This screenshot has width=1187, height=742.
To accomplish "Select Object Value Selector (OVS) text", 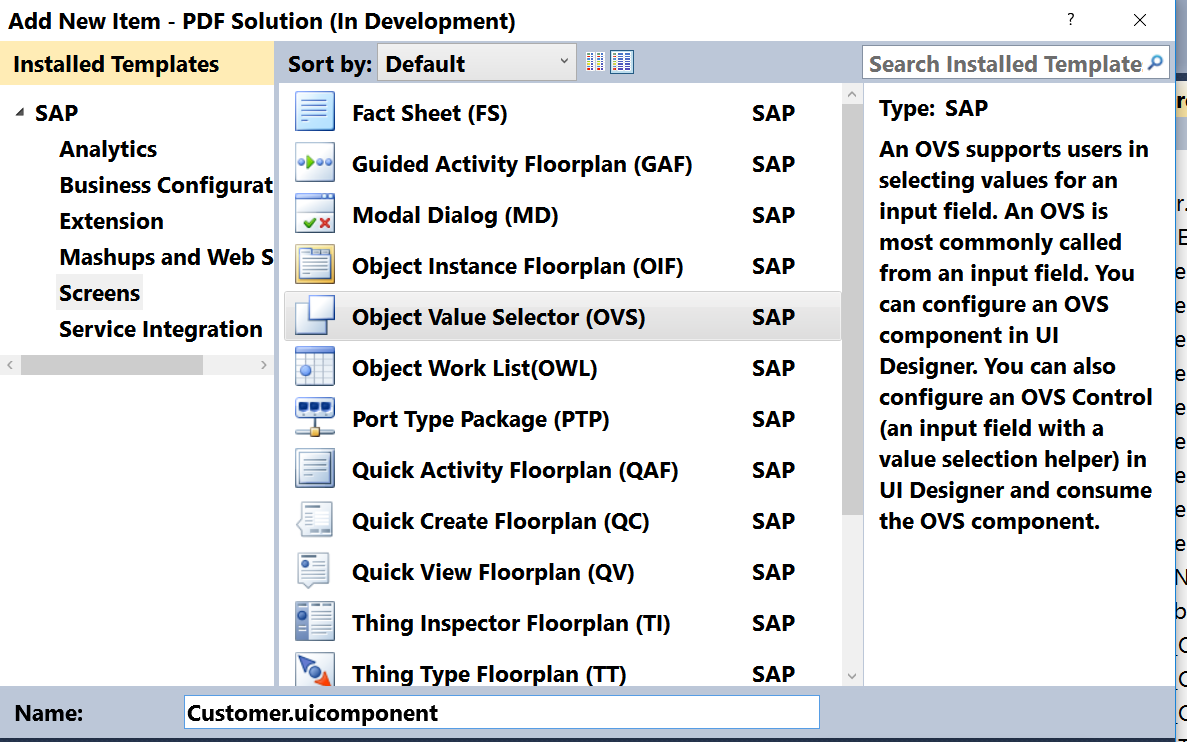I will click(x=499, y=316).
